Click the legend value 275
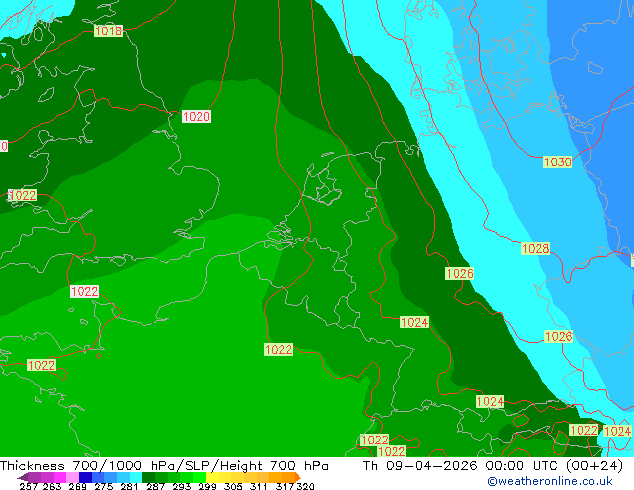The height and width of the screenshot is (490, 634). click(x=104, y=486)
